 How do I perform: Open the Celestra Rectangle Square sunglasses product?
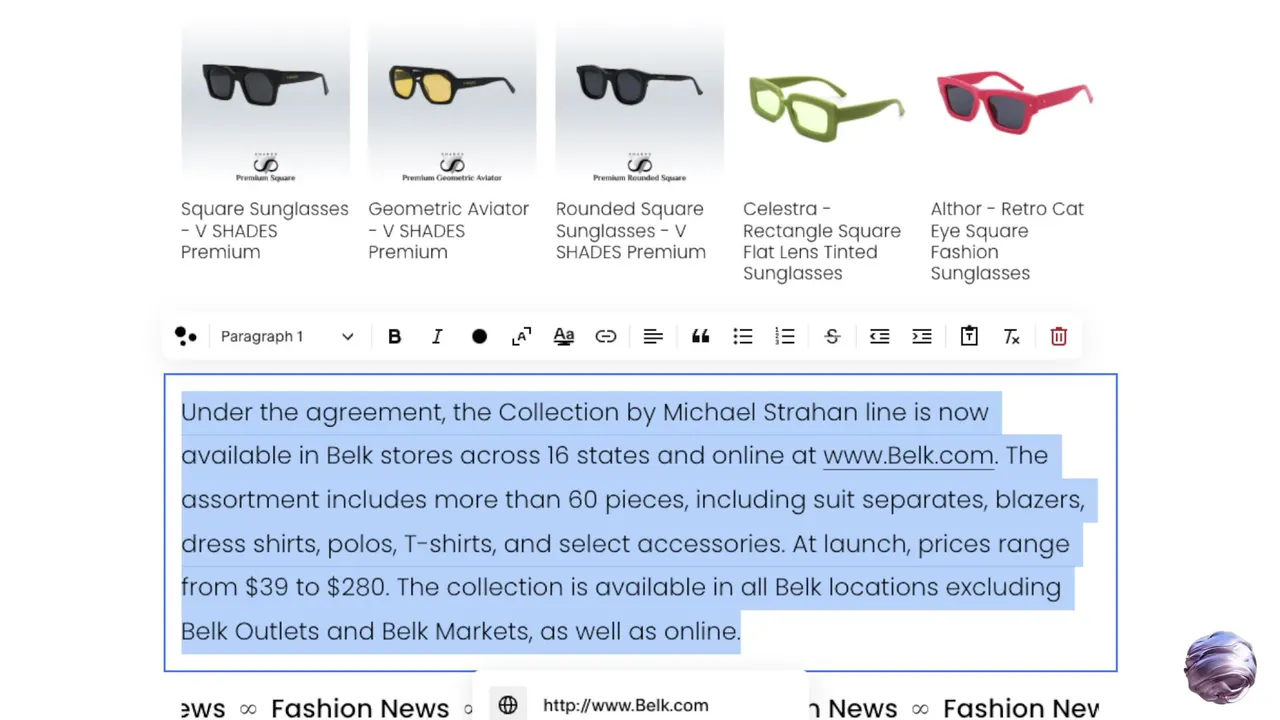point(822,241)
